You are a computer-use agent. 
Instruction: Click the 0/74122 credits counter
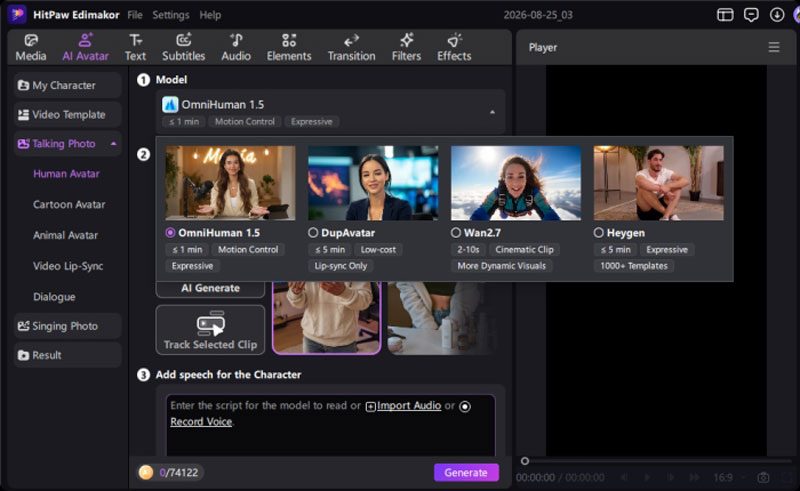179,473
